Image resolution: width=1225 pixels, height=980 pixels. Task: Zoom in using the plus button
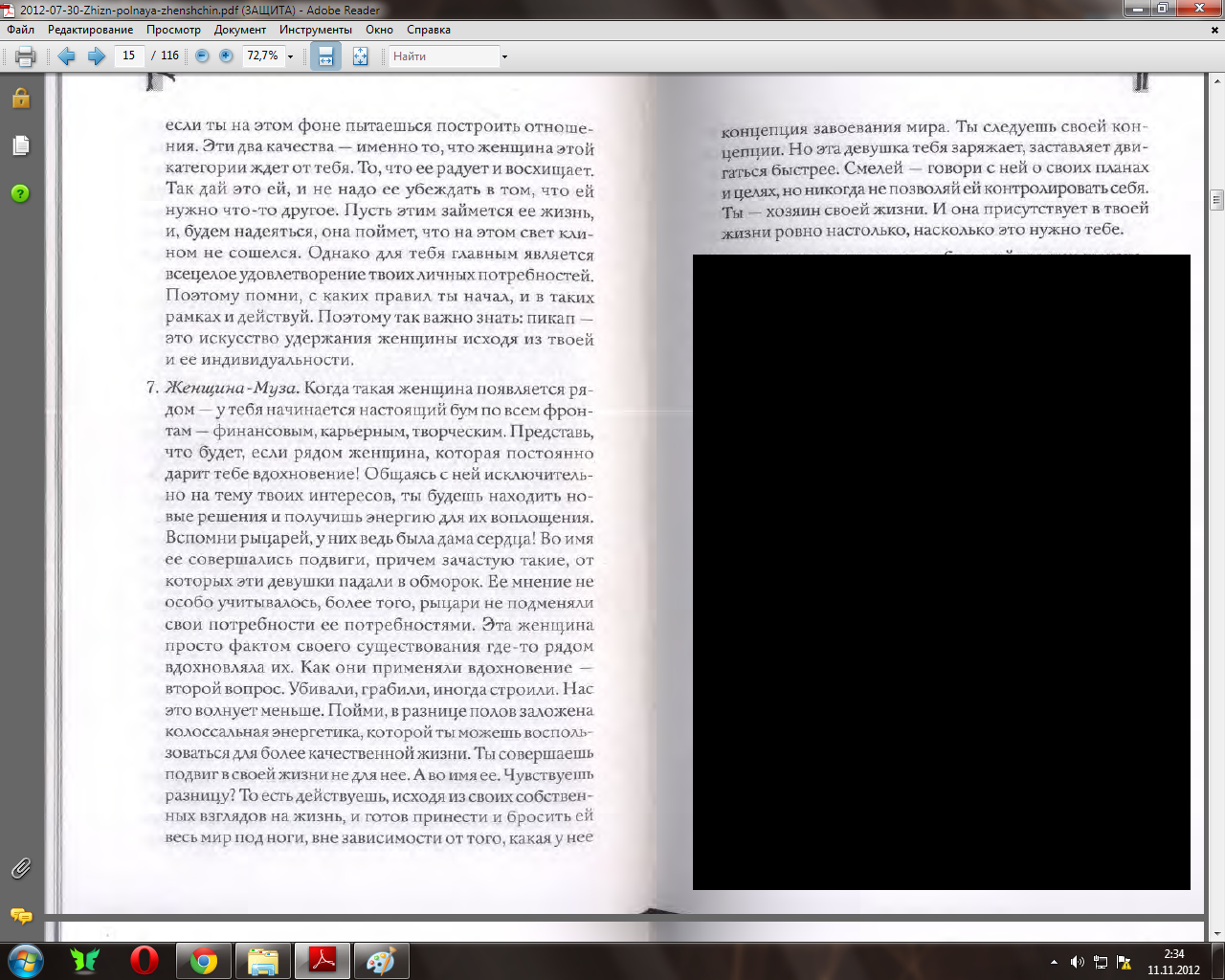[x=226, y=56]
